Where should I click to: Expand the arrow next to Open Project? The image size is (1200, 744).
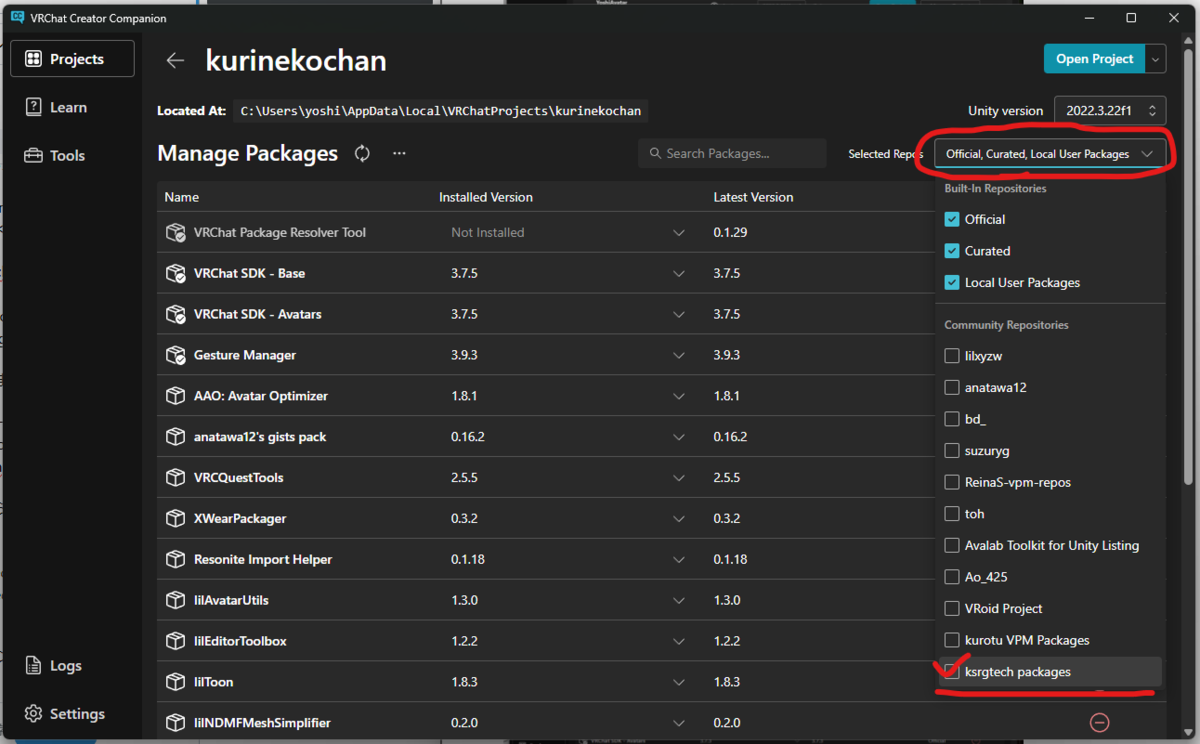coord(1156,59)
